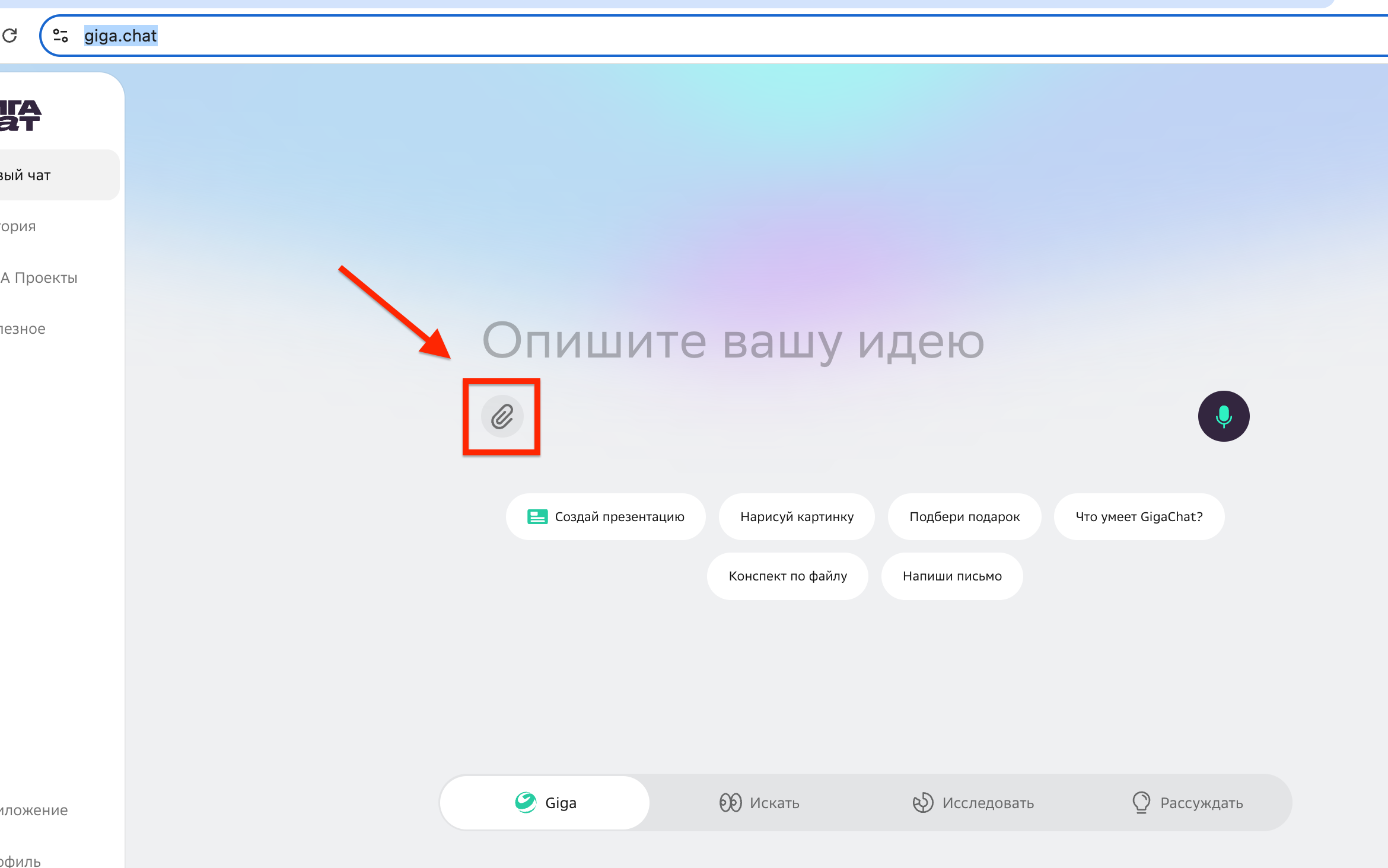This screenshot has width=1388, height=868.
Task: Switch to the Исследовать mode tab
Action: point(973,803)
